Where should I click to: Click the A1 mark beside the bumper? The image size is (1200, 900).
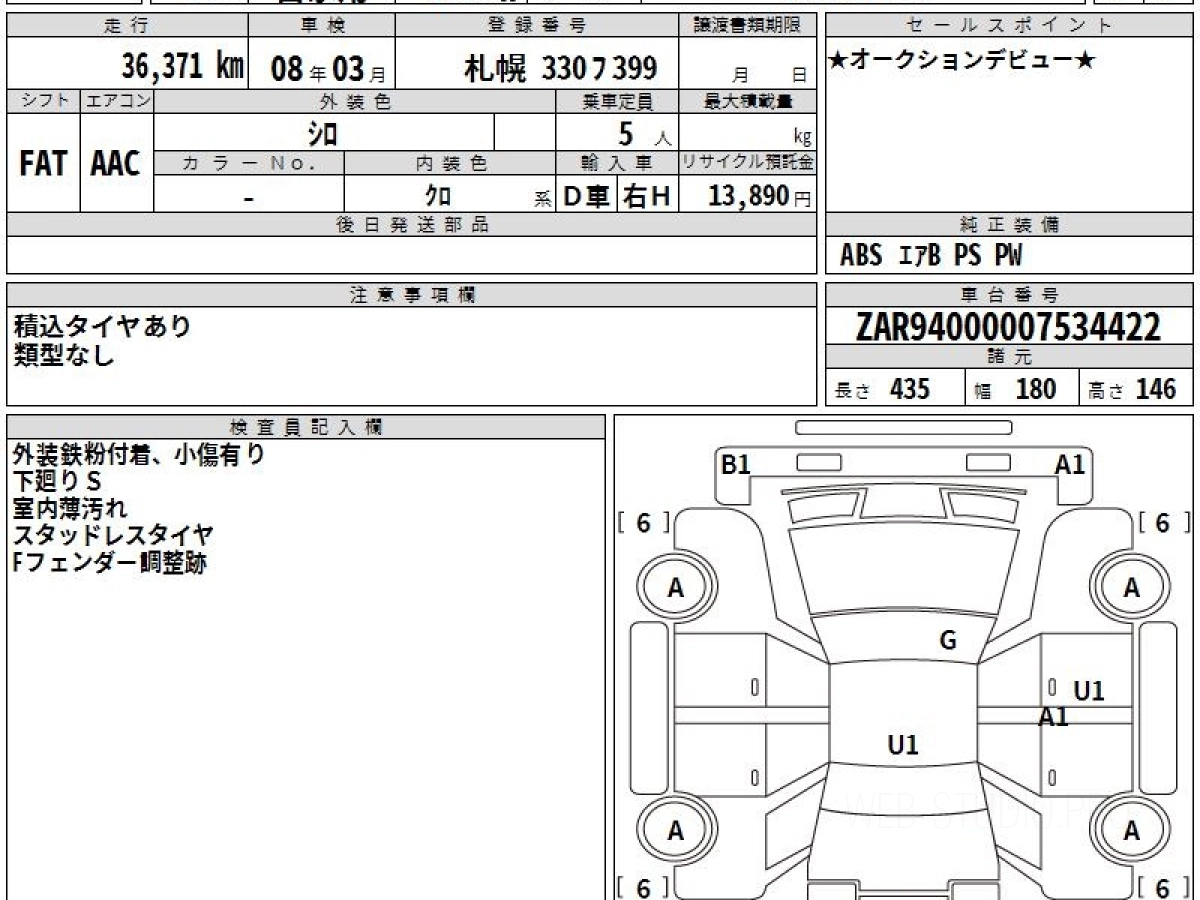click(1070, 464)
